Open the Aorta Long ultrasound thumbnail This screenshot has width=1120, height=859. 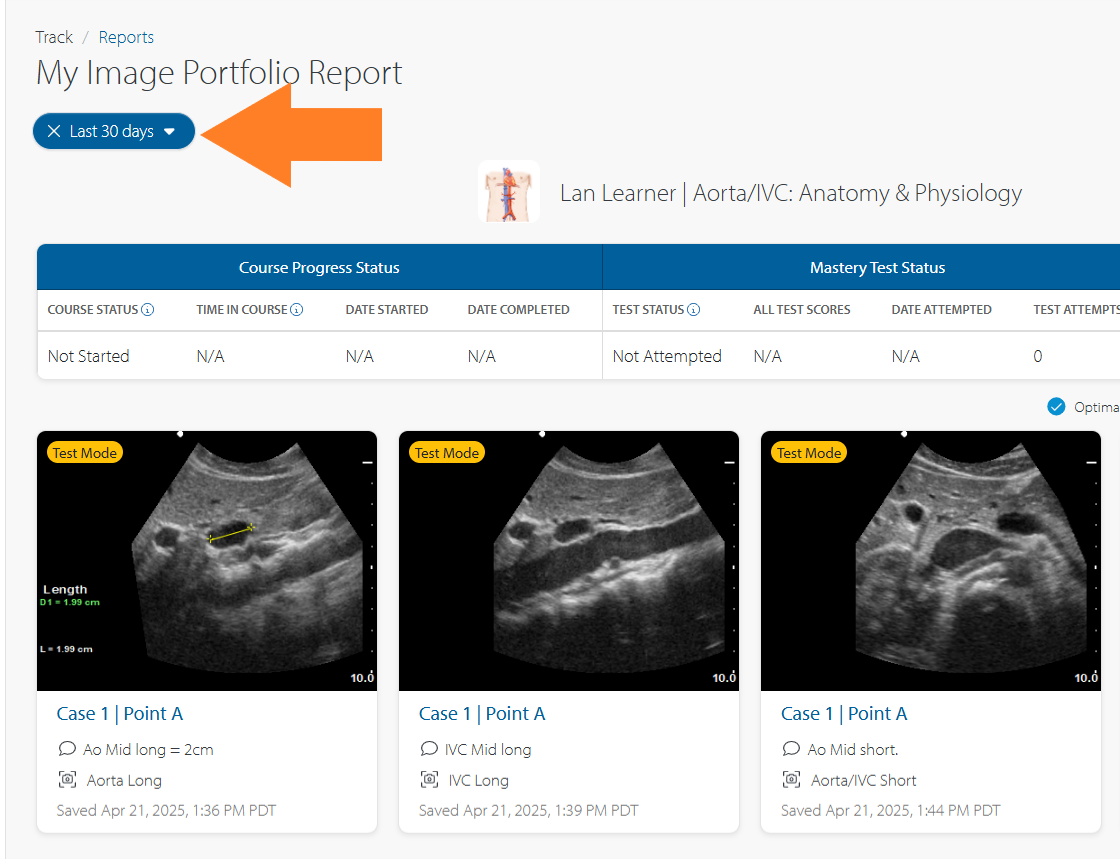point(207,561)
